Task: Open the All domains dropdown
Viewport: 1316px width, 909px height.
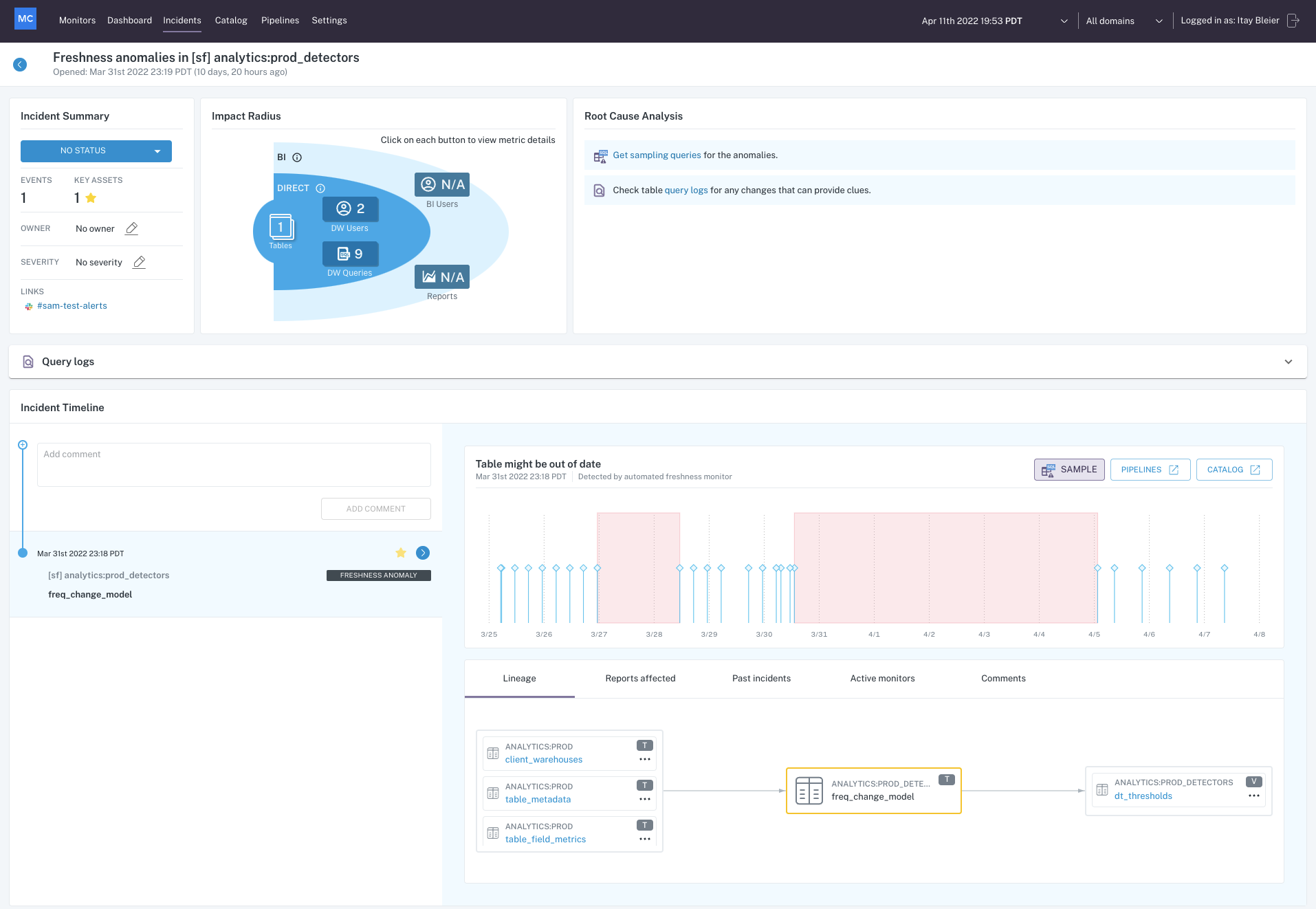Action: (1124, 21)
